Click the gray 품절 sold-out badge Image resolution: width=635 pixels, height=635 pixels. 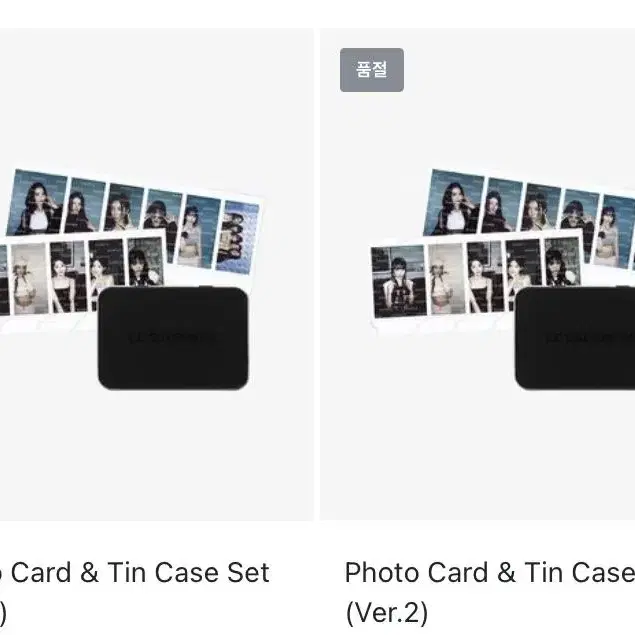371,70
